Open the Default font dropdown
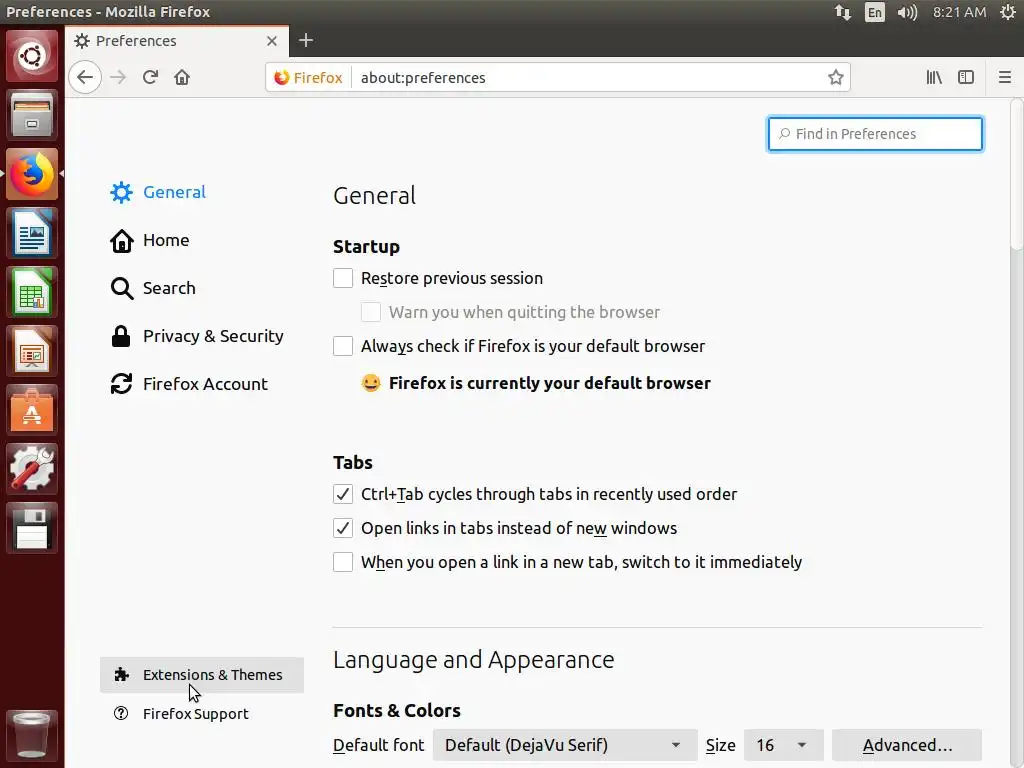Screen dimensions: 1024x768 point(565,745)
